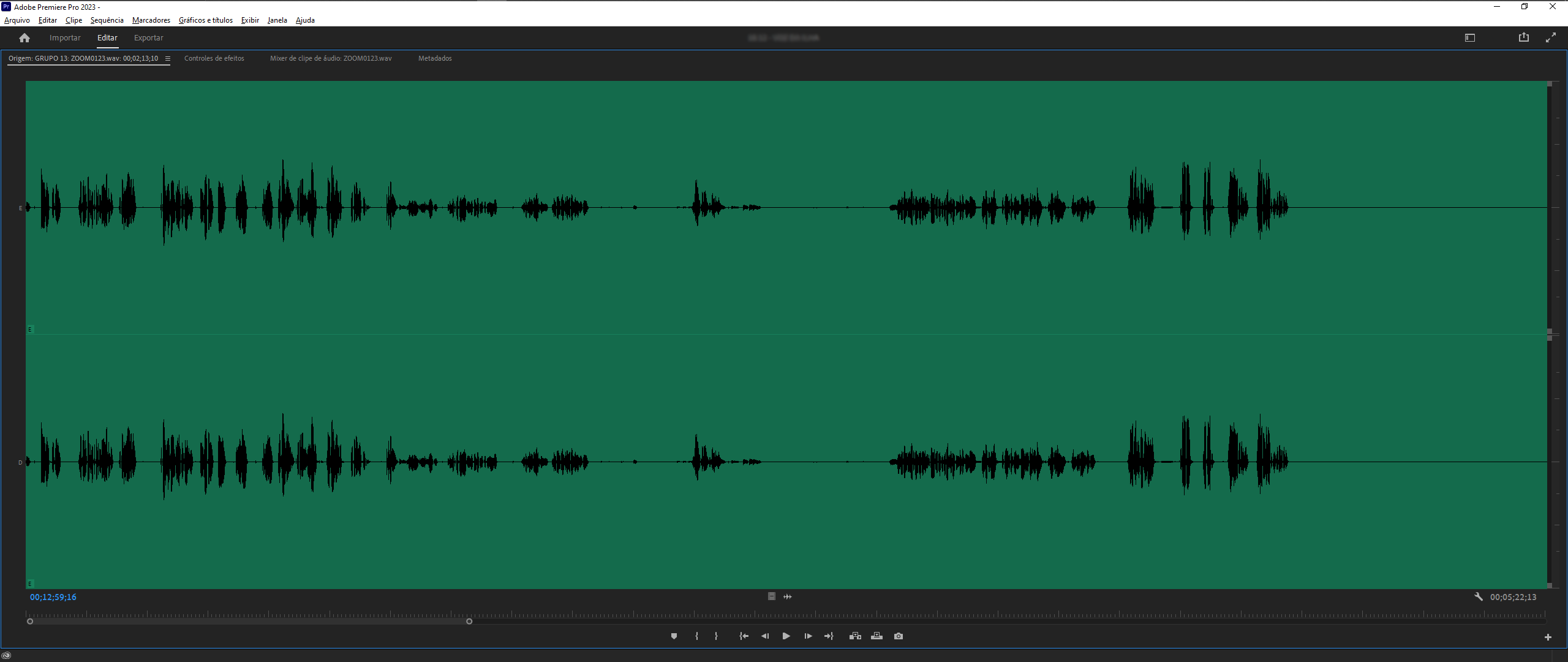The image size is (1568, 662).
Task: Go to In point
Action: click(744, 636)
